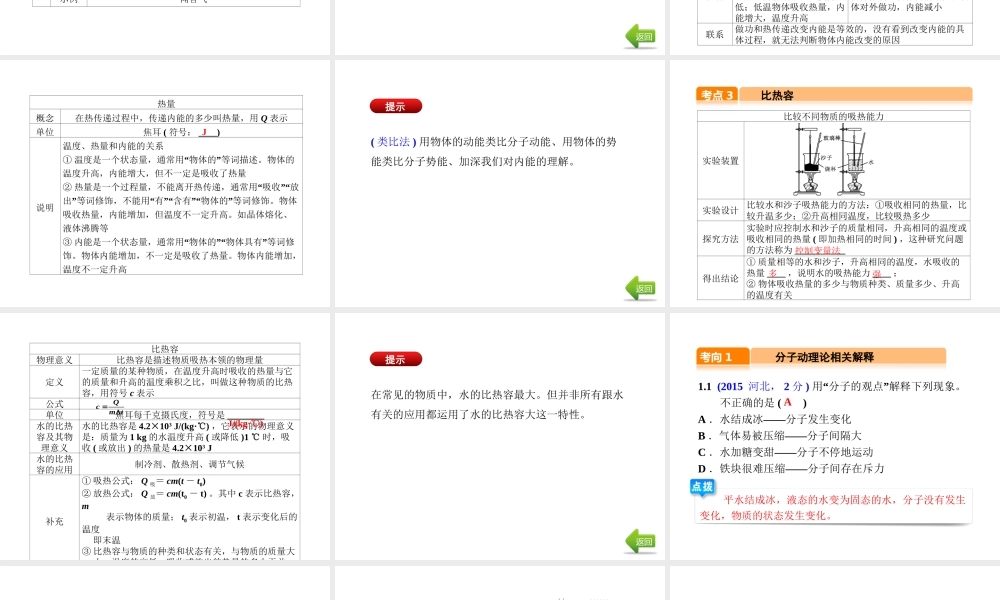Select the 热量 table slide thumbnail
This screenshot has height=600, width=1000.
165,184
